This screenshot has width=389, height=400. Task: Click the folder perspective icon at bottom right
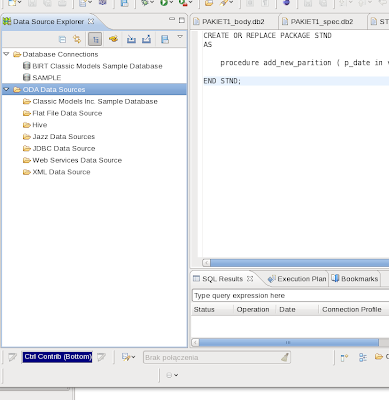(379, 357)
